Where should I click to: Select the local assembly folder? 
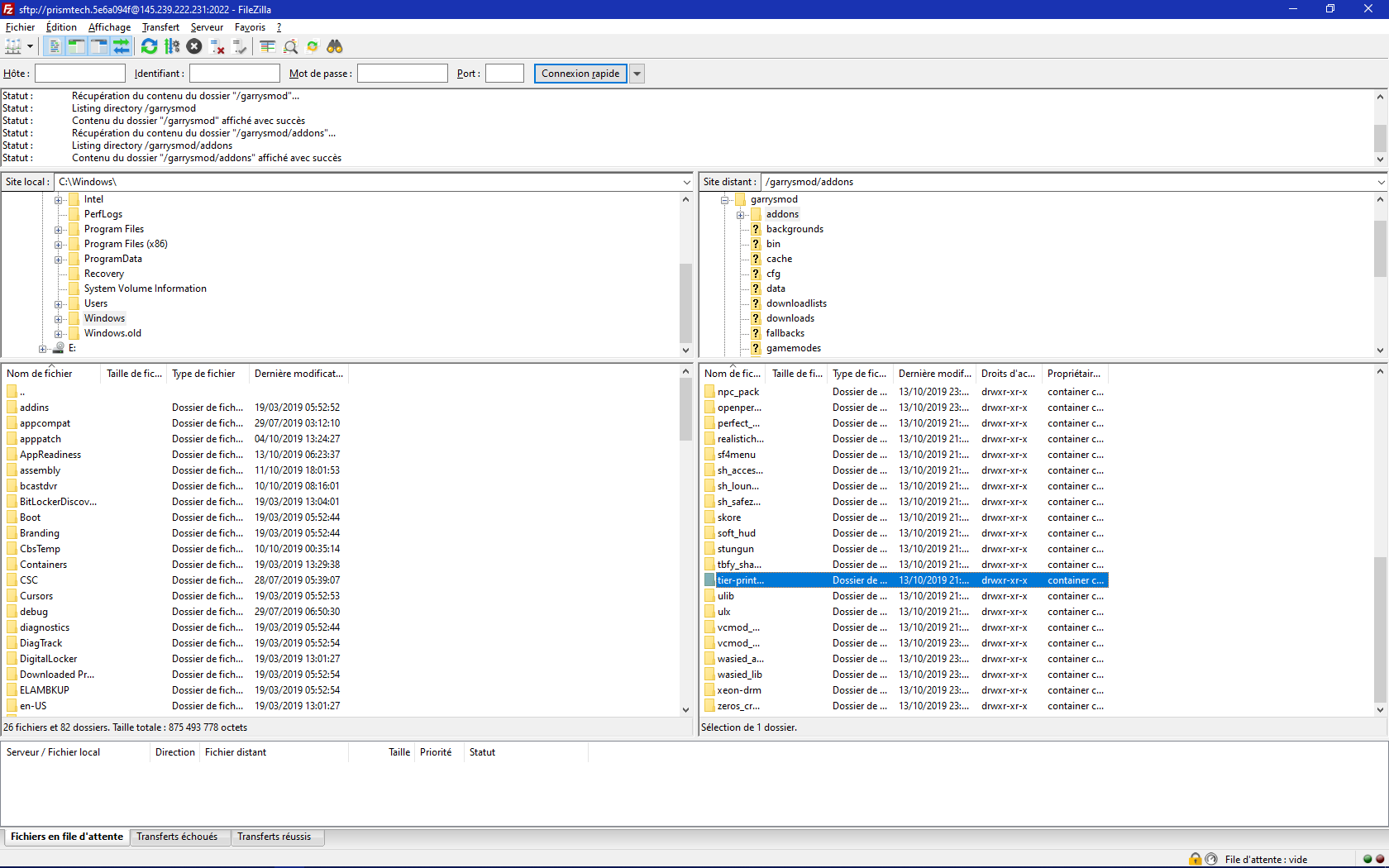pos(175,470)
